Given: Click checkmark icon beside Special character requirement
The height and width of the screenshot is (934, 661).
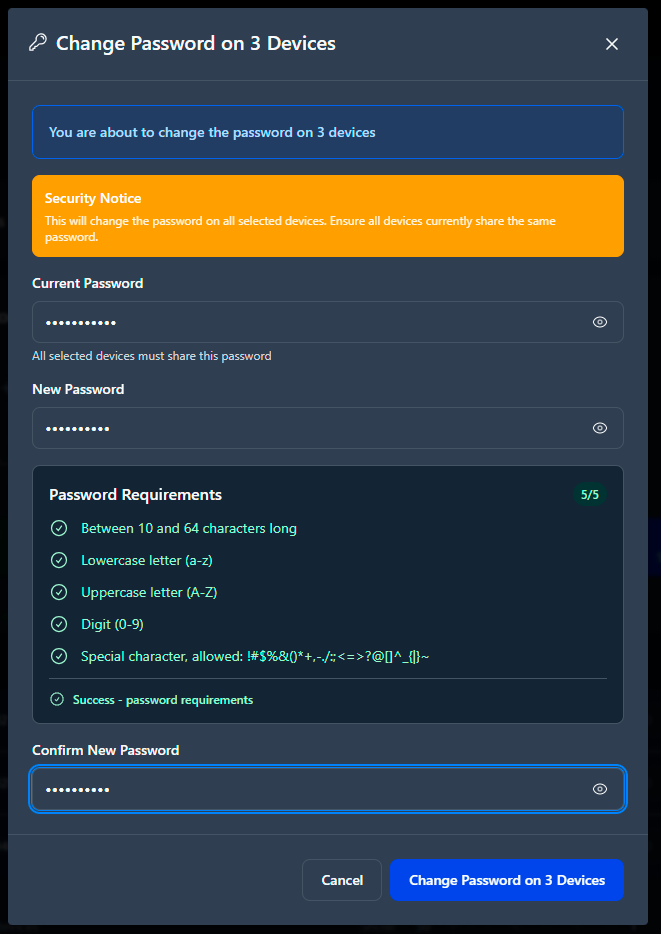Looking at the screenshot, I should coord(59,656).
